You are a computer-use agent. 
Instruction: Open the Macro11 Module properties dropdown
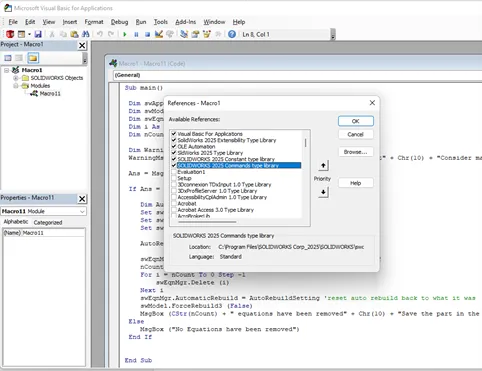click(x=82, y=211)
